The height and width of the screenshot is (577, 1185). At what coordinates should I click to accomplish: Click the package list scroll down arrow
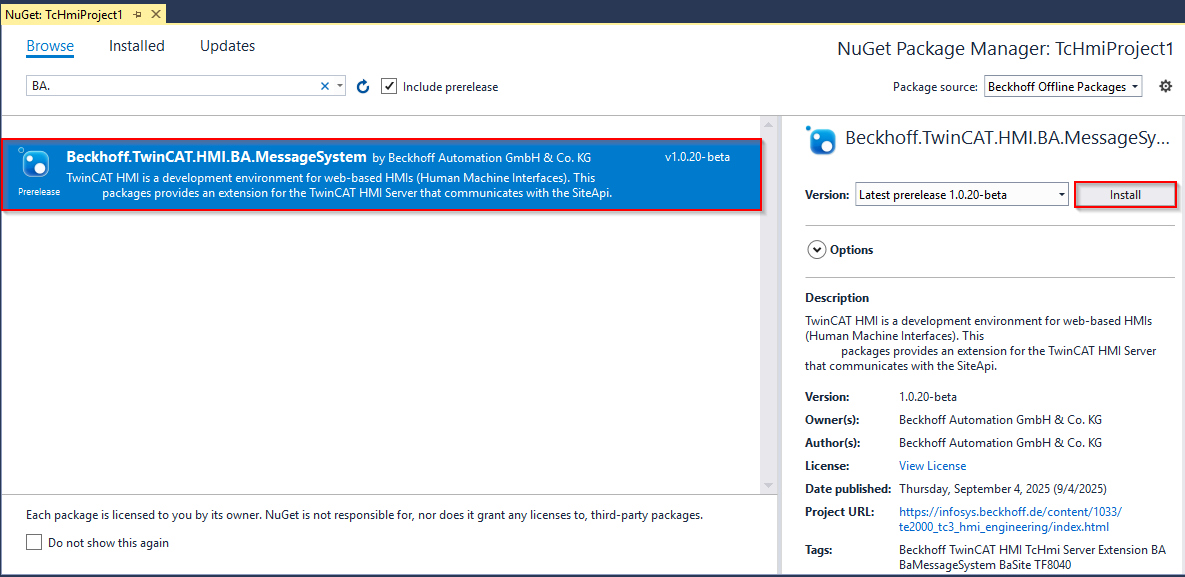tap(768, 485)
